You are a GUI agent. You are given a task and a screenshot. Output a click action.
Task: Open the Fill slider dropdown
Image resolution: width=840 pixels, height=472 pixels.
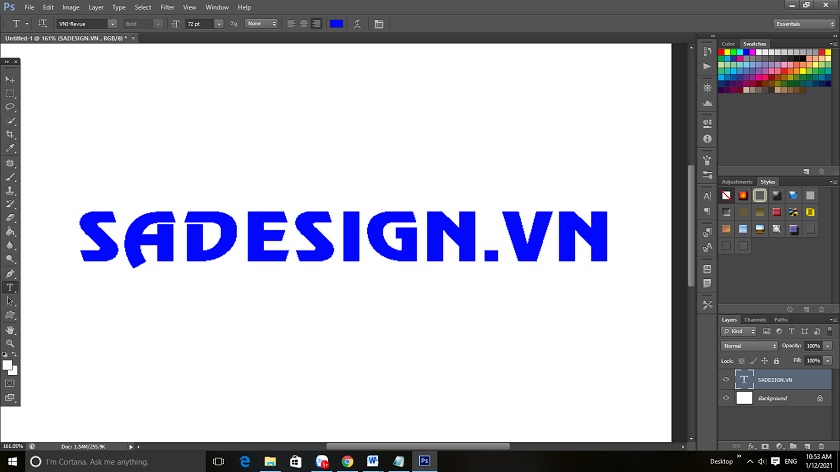click(x=828, y=361)
